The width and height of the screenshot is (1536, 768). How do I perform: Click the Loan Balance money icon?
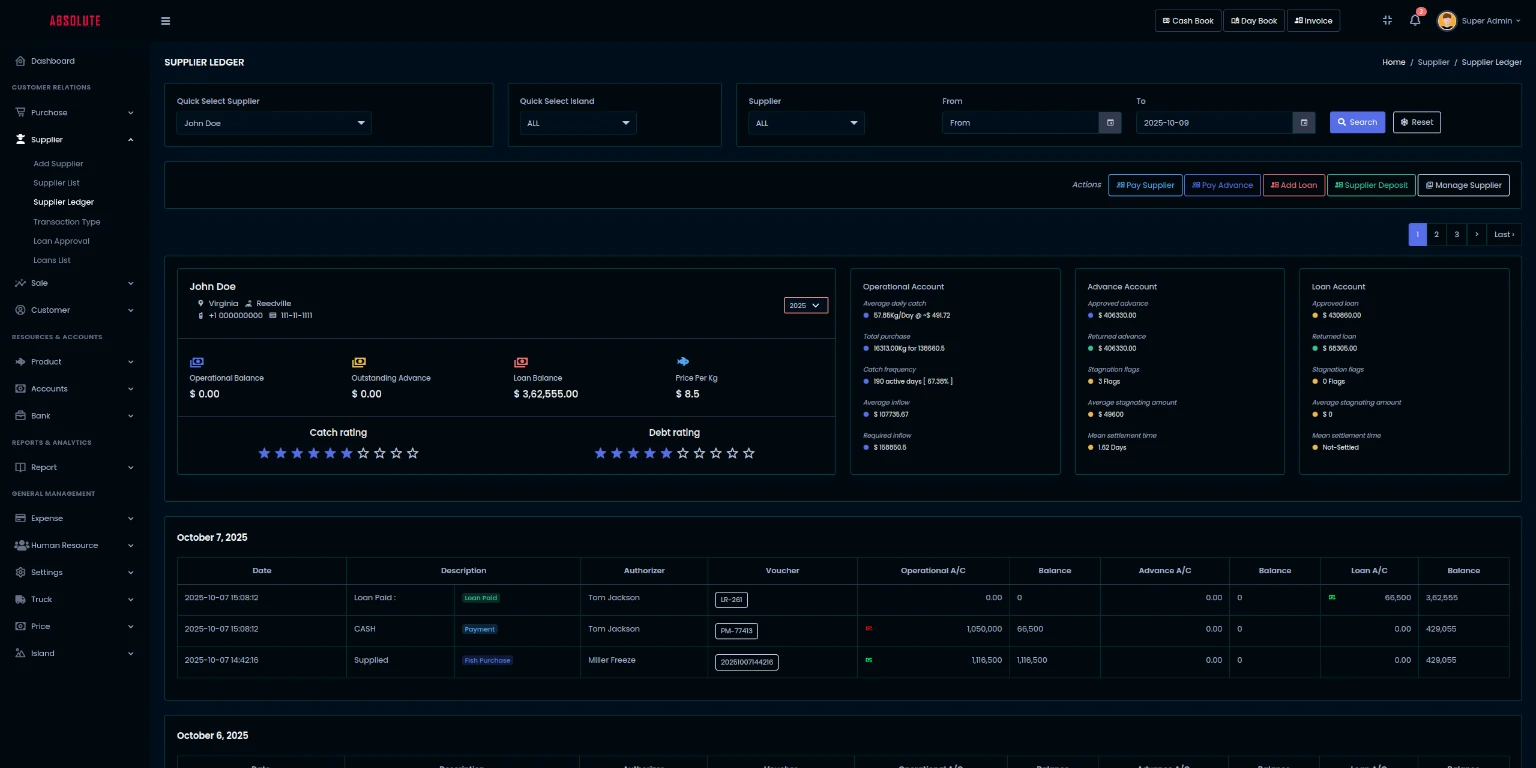(521, 362)
